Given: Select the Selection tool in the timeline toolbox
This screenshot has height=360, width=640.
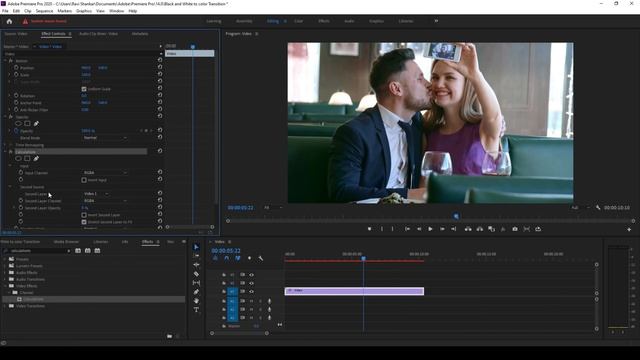Looking at the screenshot, I should [x=196, y=247].
